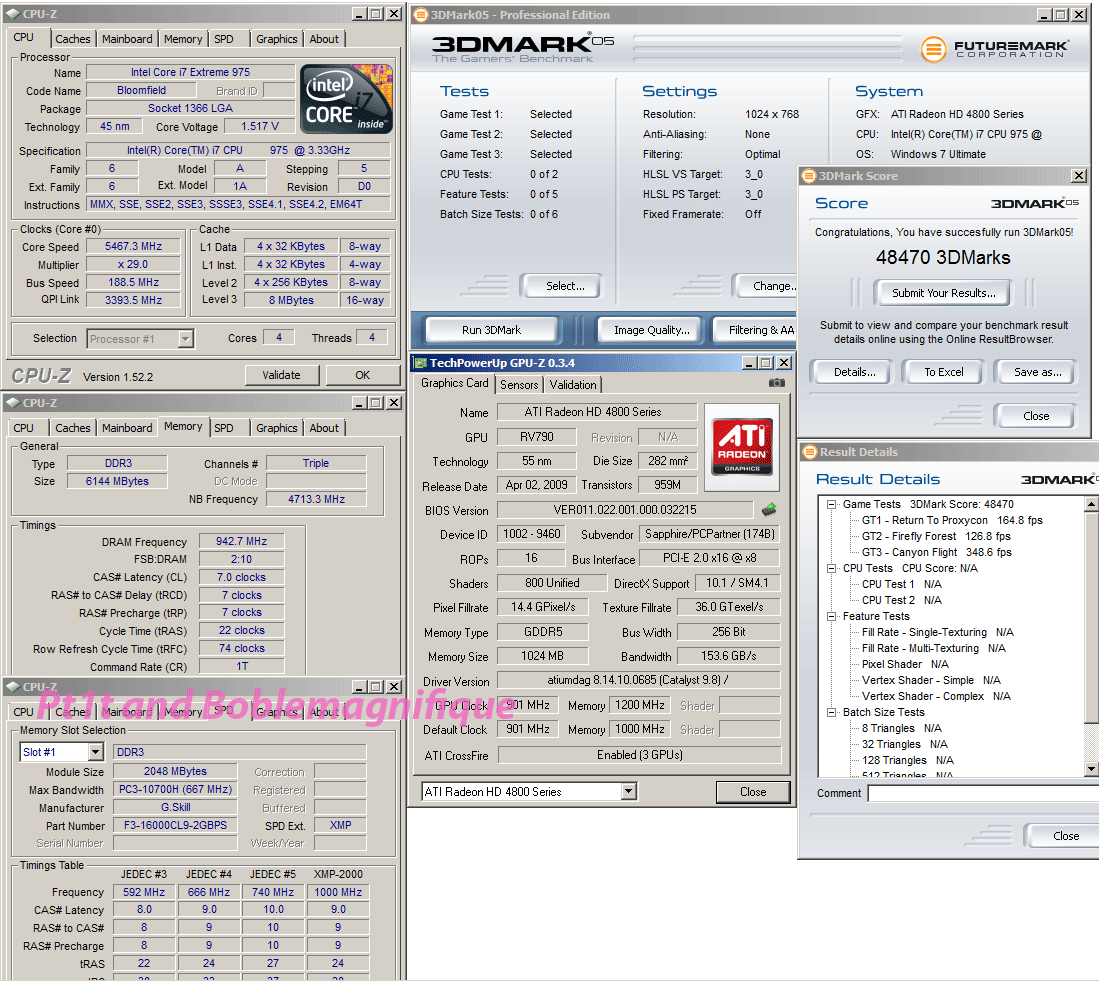Click Close button in 3DMark Score window
This screenshot has width=1099, height=981.
tap(1036, 416)
